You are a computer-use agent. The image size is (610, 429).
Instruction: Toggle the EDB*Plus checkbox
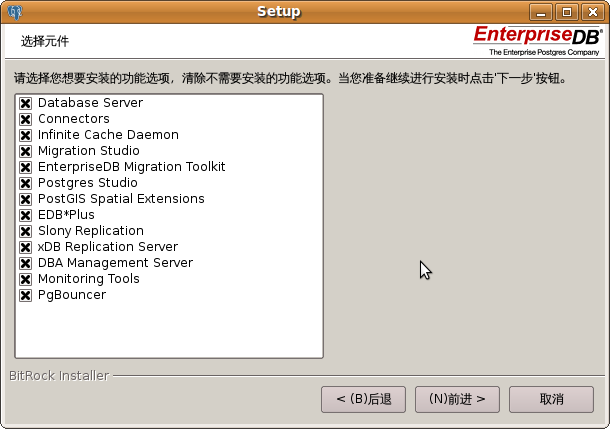coord(25,215)
